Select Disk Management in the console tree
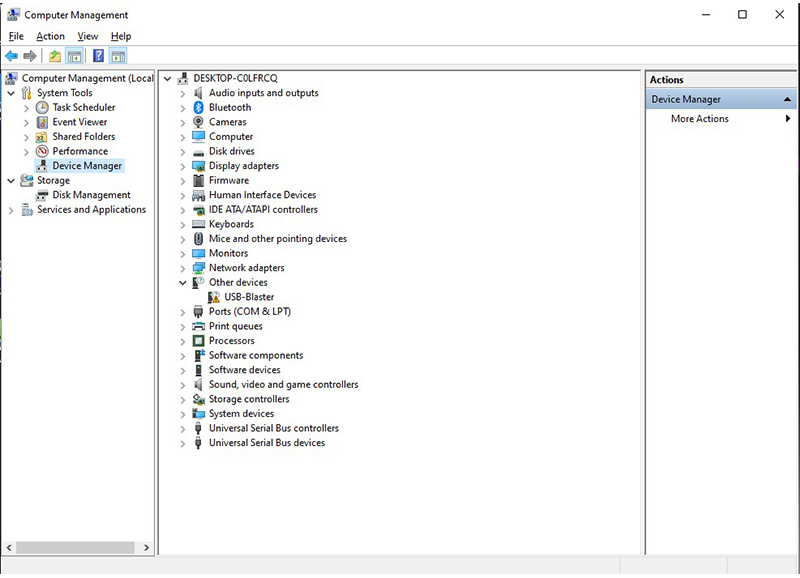This screenshot has width=800, height=578. (91, 195)
